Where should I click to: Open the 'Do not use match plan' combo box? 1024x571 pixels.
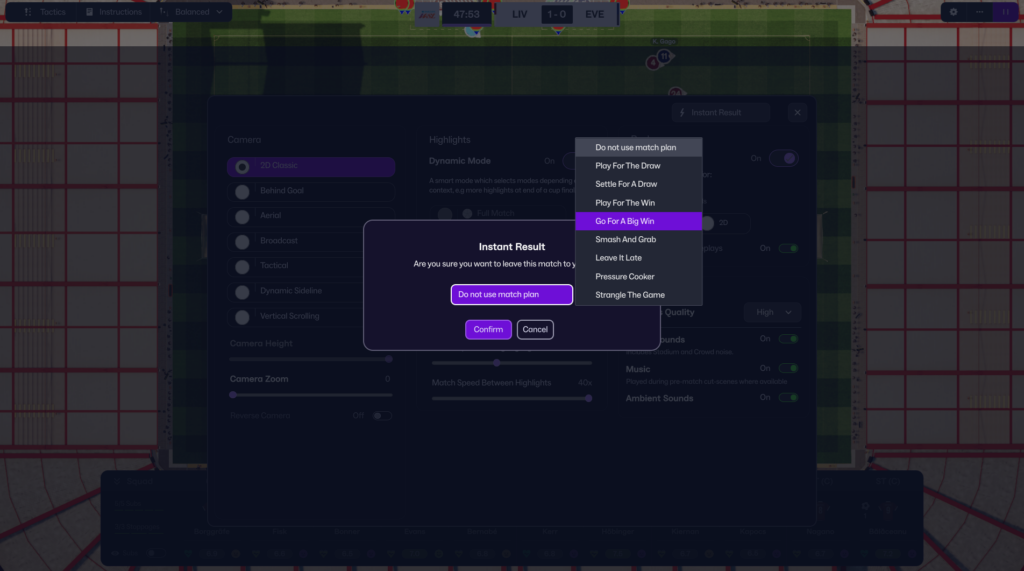tap(511, 295)
